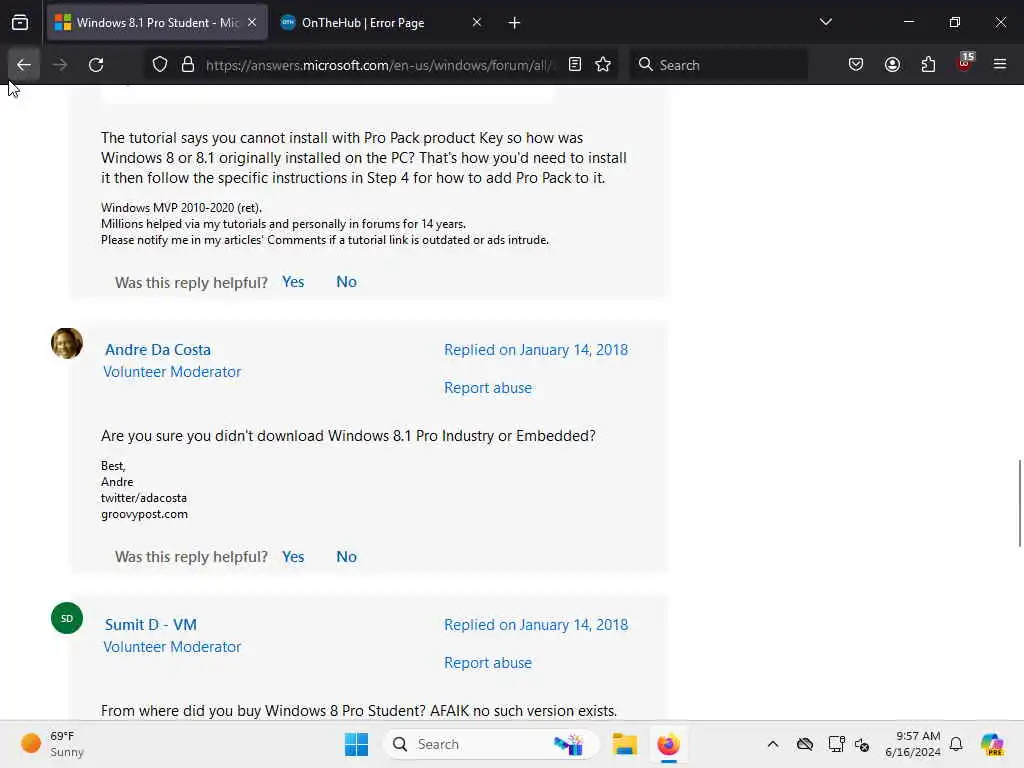Click Yes on Andre Da Costa reply
Image resolution: width=1024 pixels, height=768 pixels.
tap(293, 556)
